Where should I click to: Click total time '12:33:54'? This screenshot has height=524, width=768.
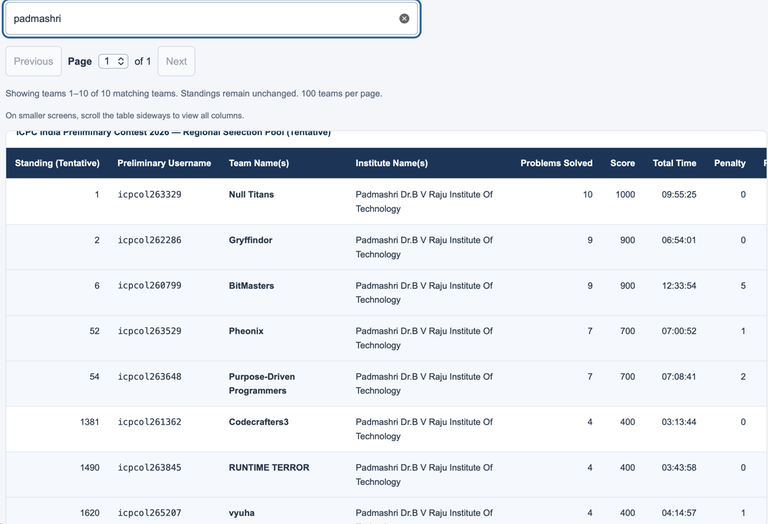coord(679,286)
